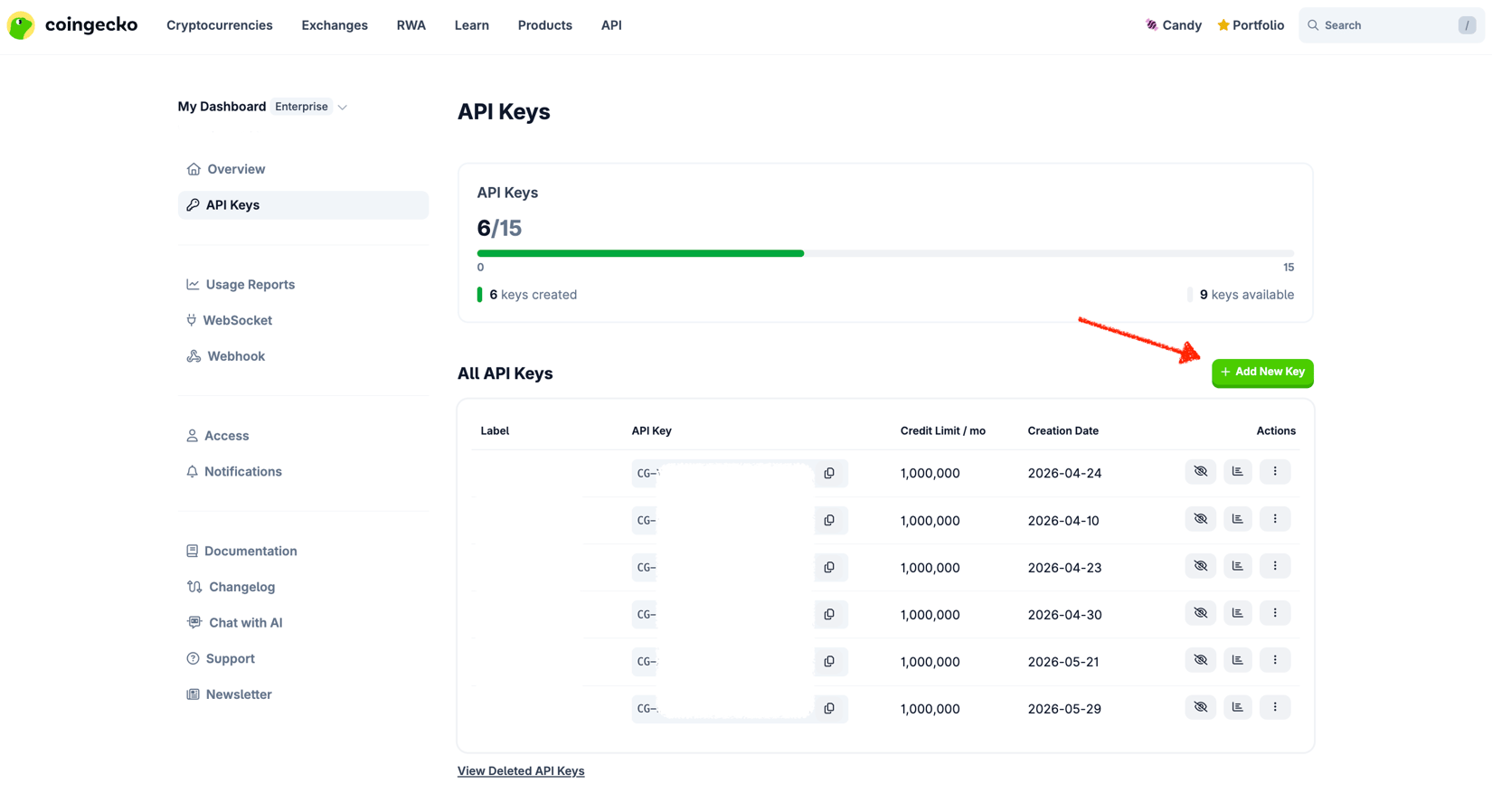The height and width of the screenshot is (812, 1492).
Task: Open usage chart for the 2026-04-10 key
Action: click(x=1238, y=519)
